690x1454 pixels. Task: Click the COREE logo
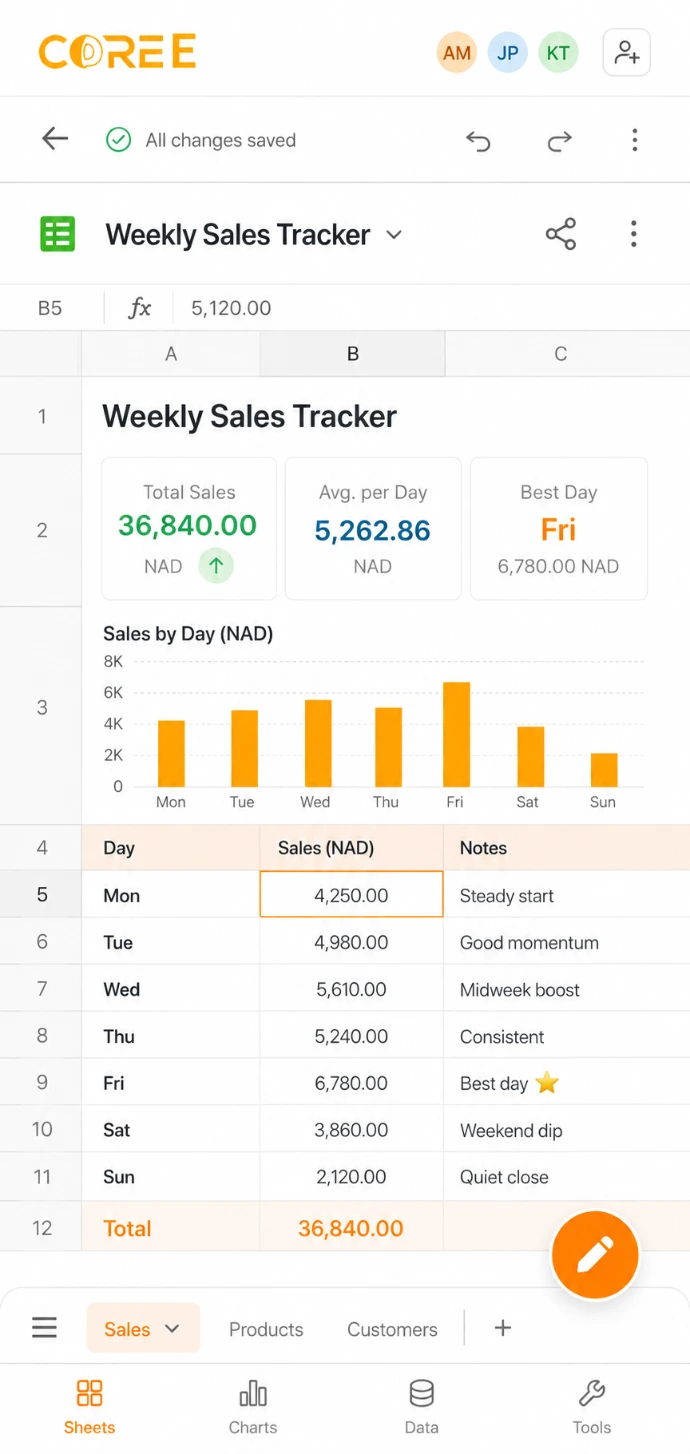pyautogui.click(x=117, y=52)
